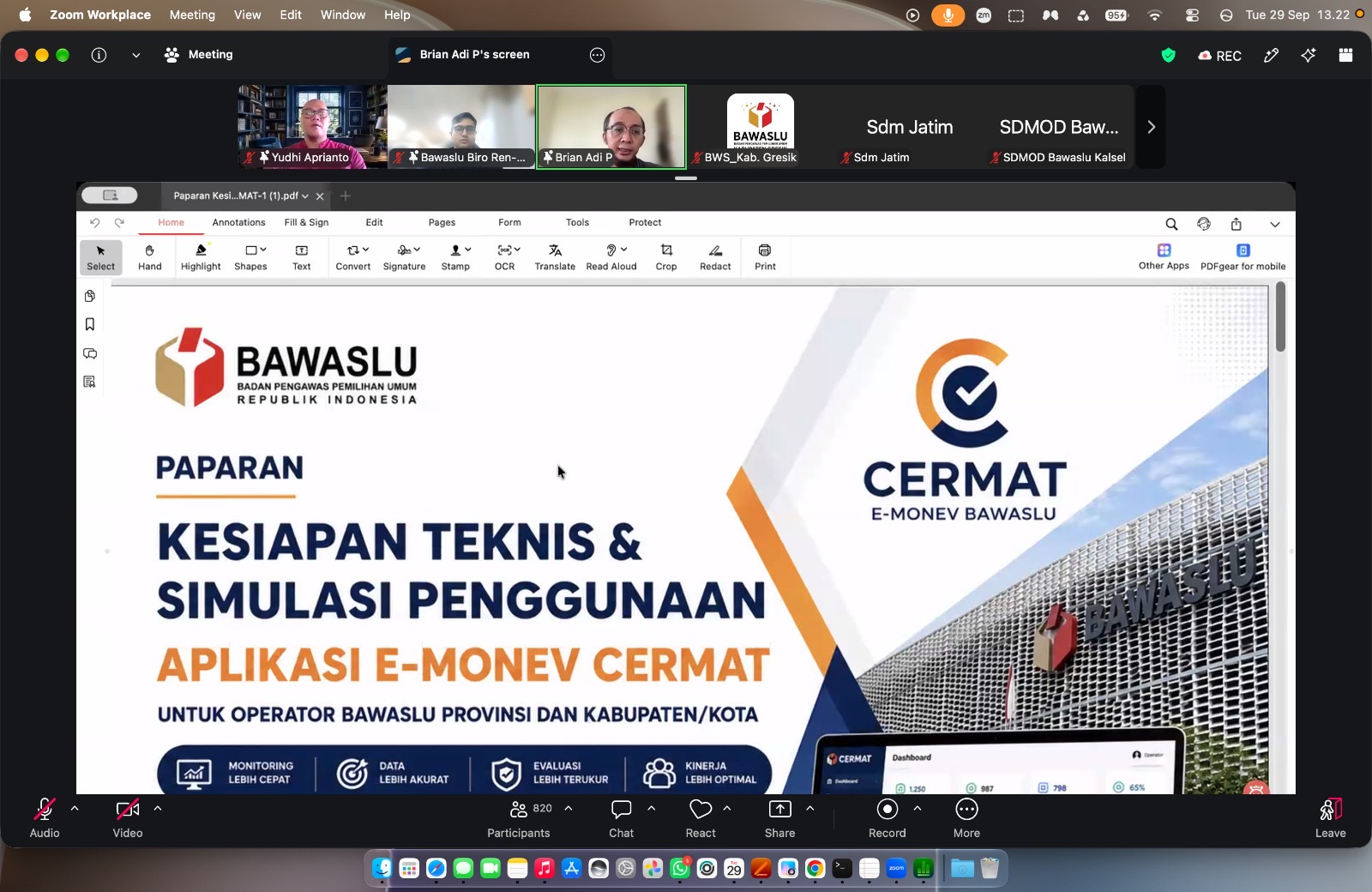Show next participants with gallery arrow
Viewport: 1372px width, 892px height.
[x=1151, y=127]
